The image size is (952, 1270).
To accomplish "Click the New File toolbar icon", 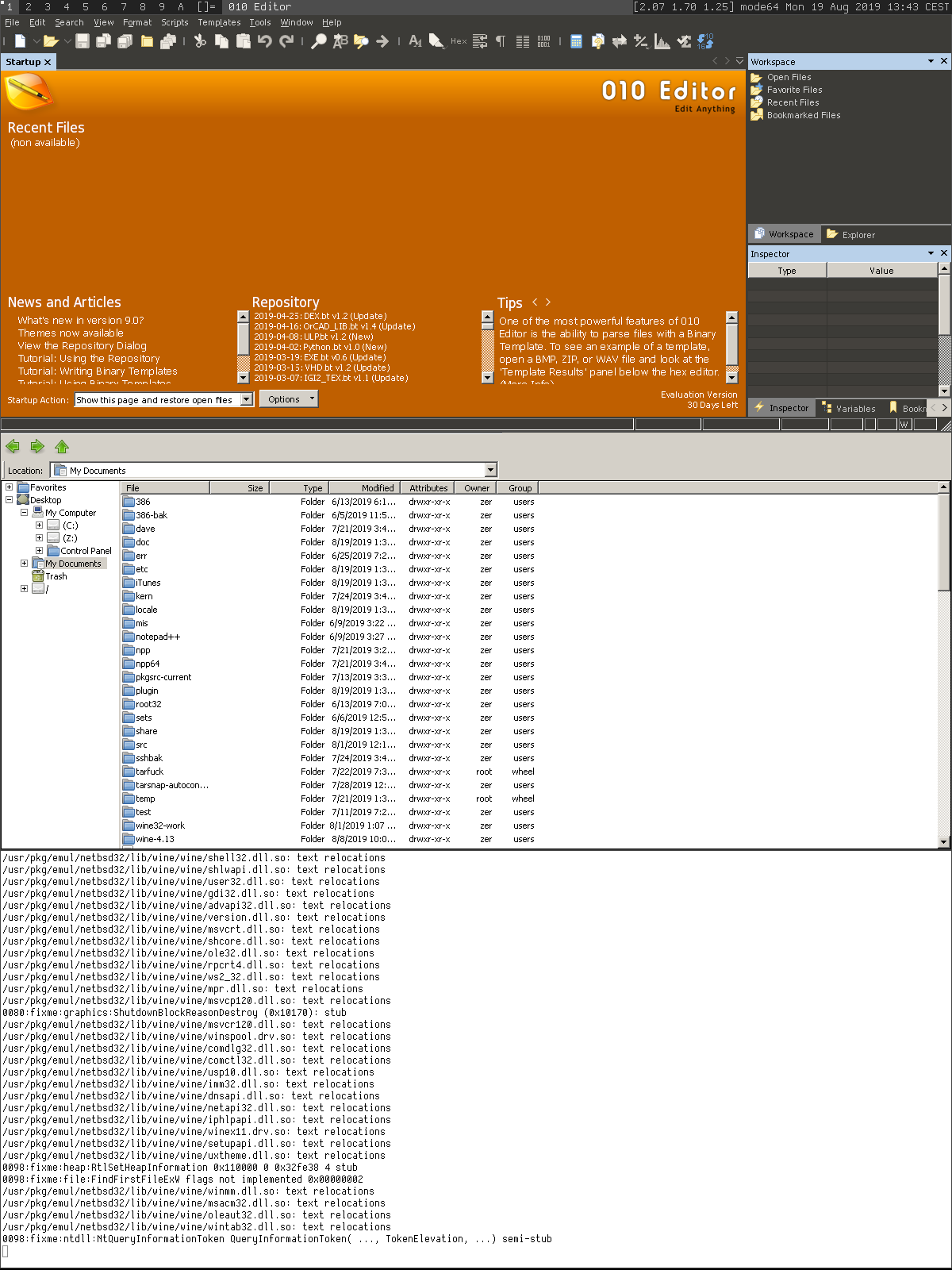I will point(20,41).
